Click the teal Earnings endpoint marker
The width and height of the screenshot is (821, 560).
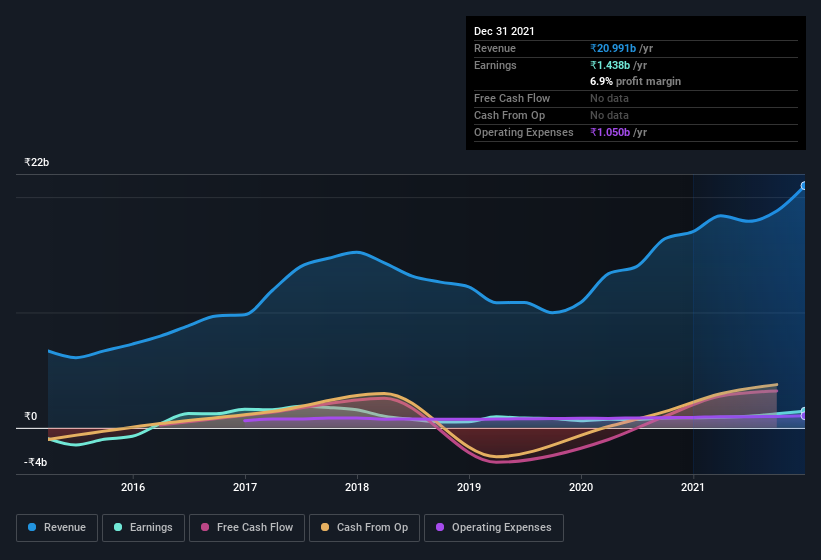click(804, 411)
